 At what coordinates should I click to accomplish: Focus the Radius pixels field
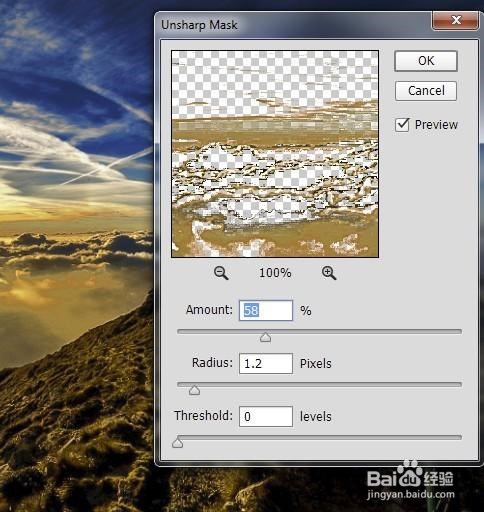266,363
